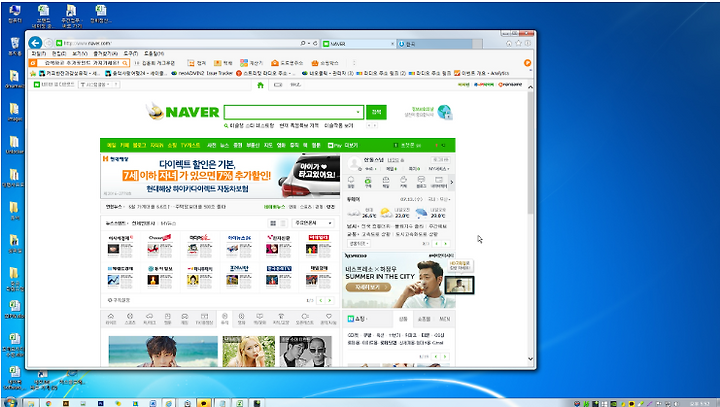The height and width of the screenshot is (407, 720).
Task: Open Chrome from the taskbar
Action: tap(48, 403)
